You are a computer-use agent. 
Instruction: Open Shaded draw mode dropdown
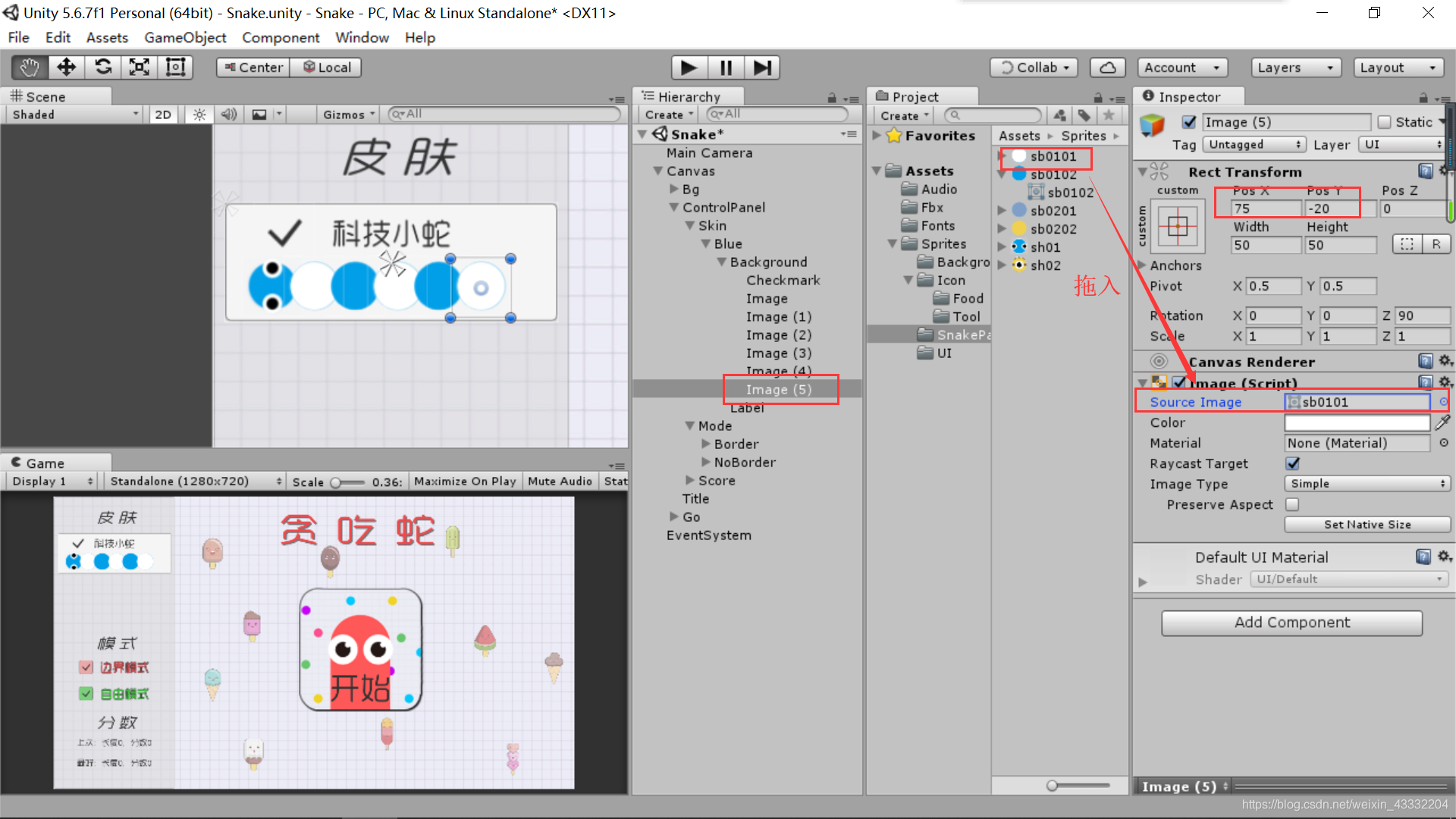pos(75,115)
